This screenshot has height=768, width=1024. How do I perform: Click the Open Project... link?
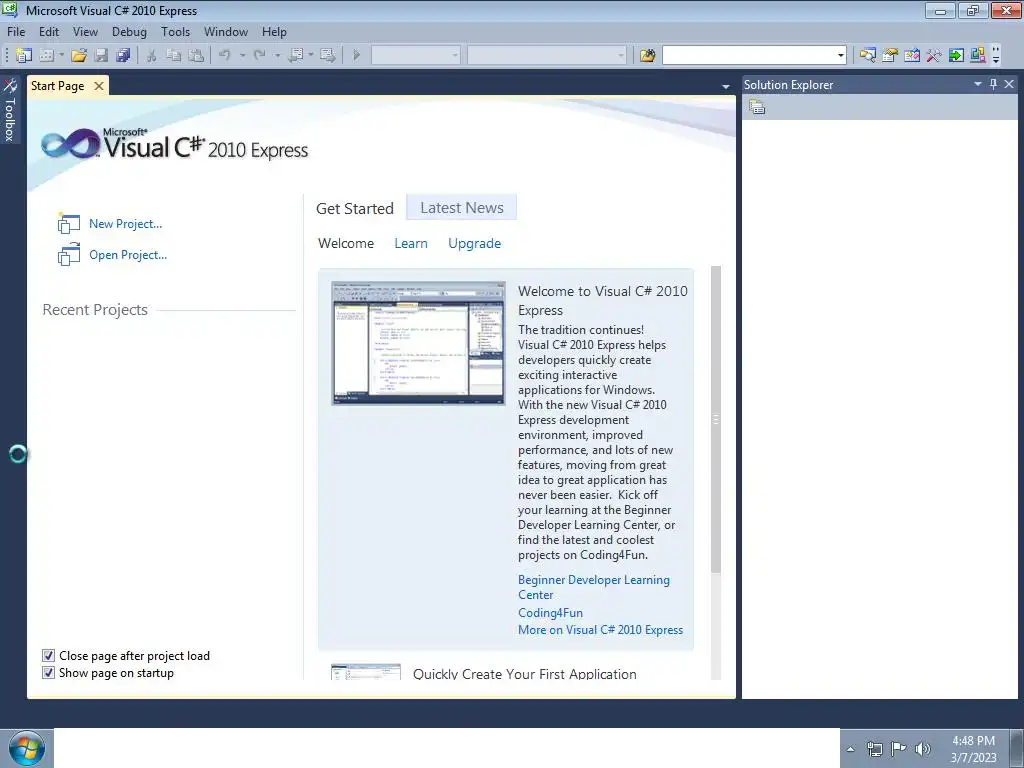coord(128,255)
